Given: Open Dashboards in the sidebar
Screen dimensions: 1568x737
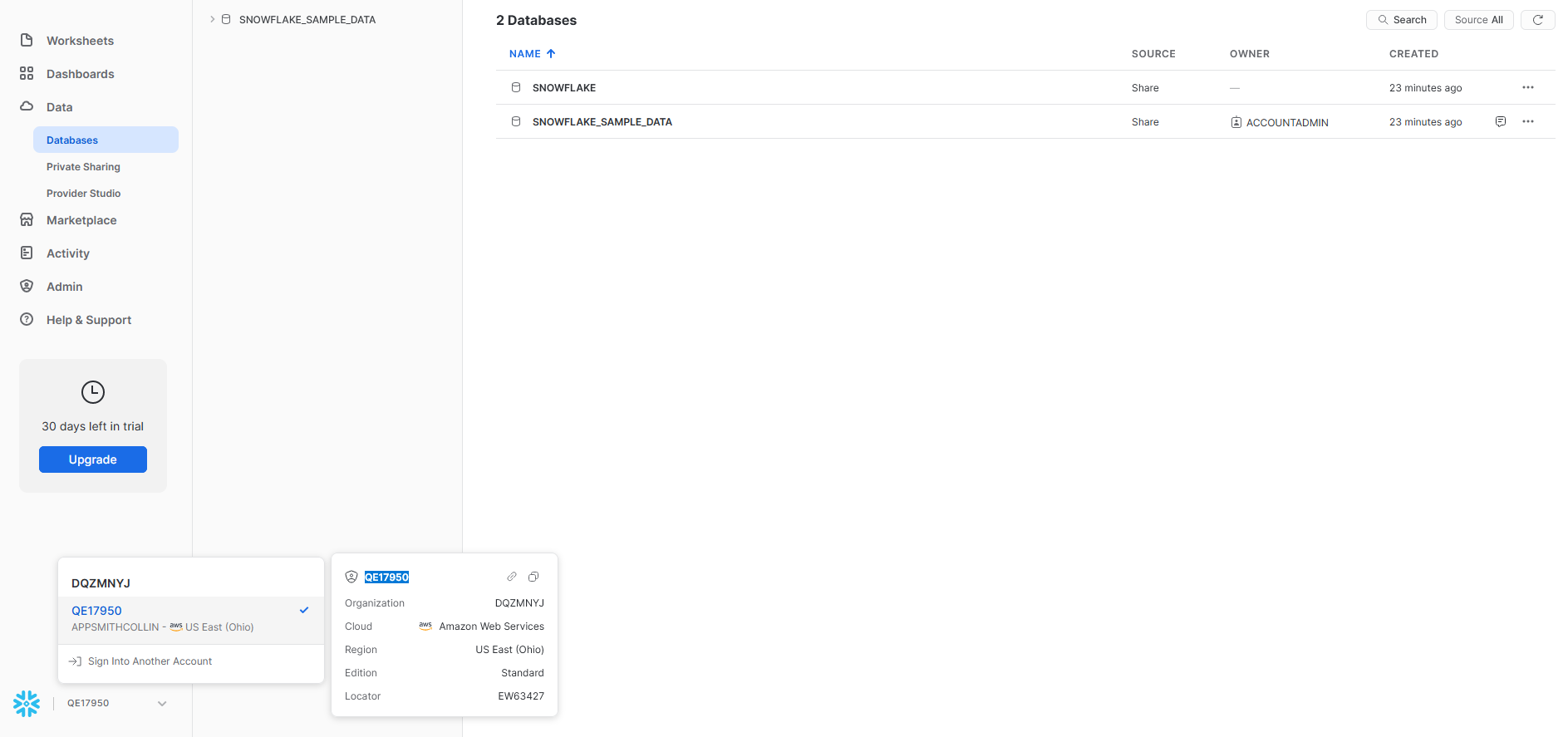Looking at the screenshot, I should click(80, 74).
